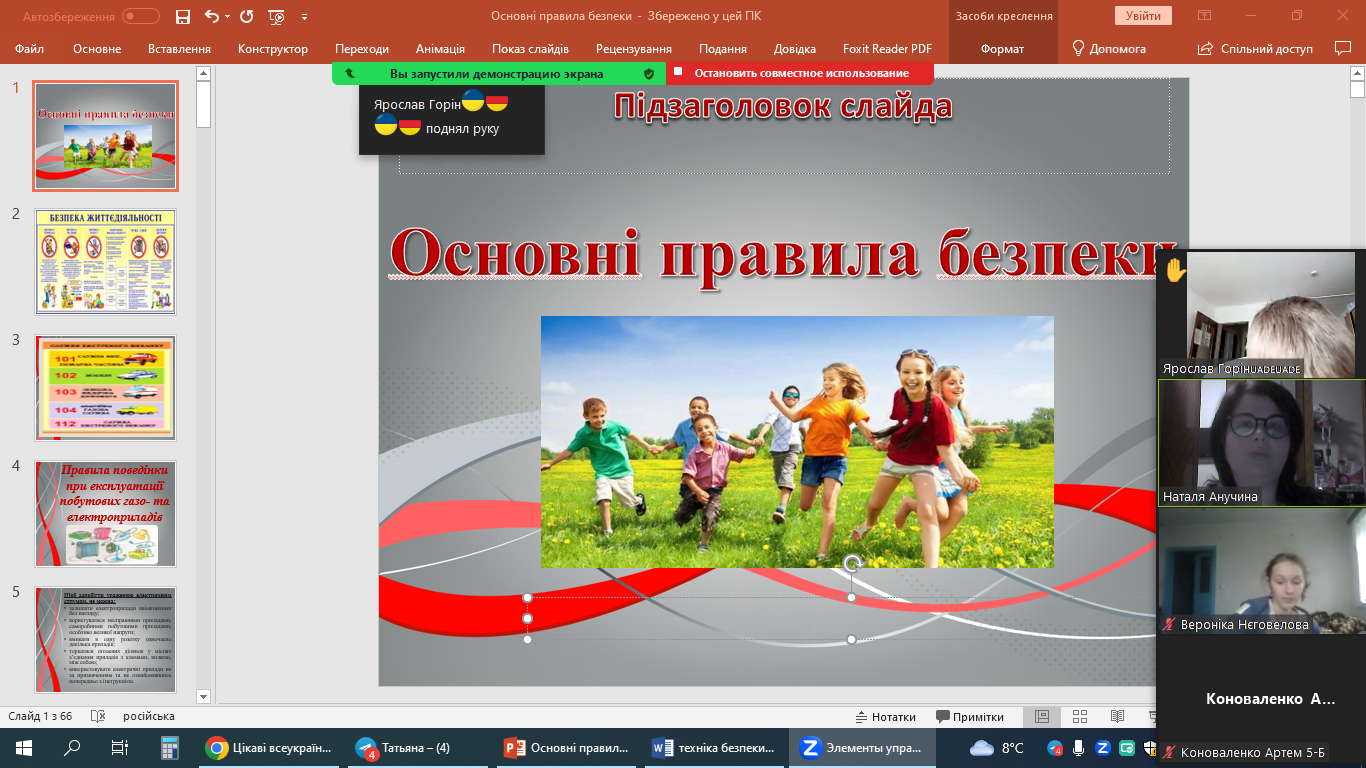Click the ribbon display options icon

[1205, 16]
